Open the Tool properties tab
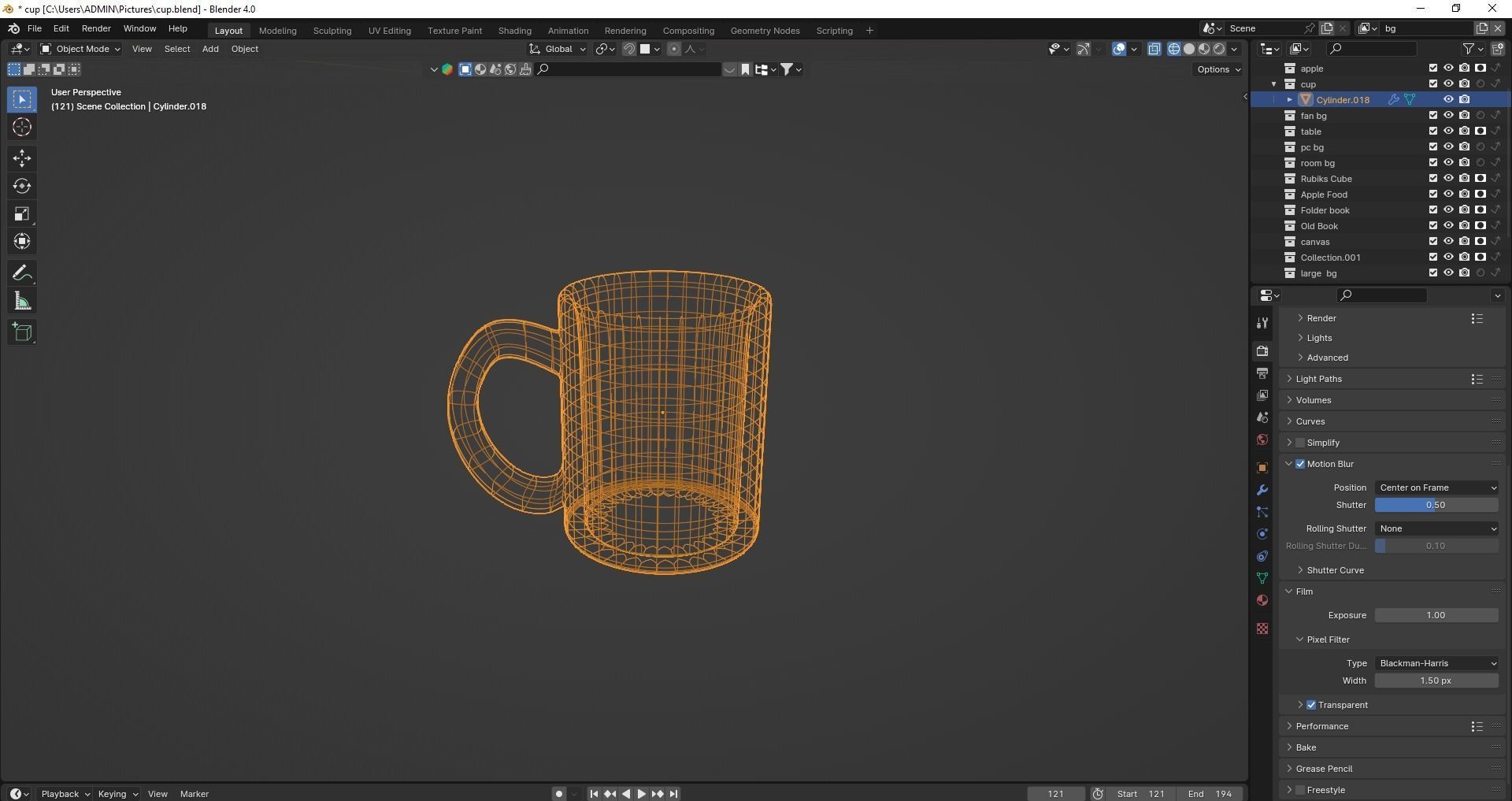 [x=1262, y=323]
